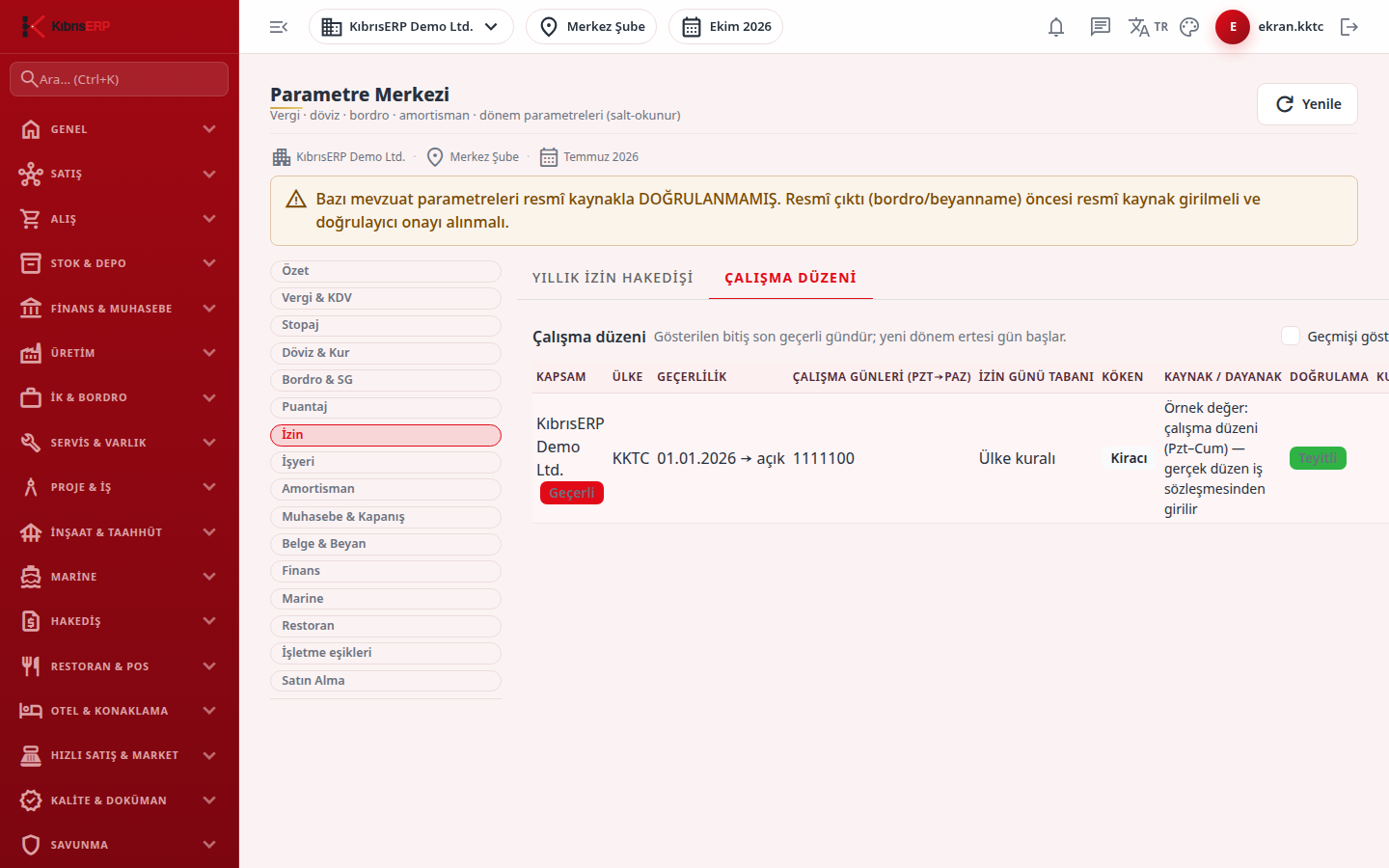This screenshot has height=868, width=1389.
Task: Click the Yenile refresh button
Action: point(1307,104)
